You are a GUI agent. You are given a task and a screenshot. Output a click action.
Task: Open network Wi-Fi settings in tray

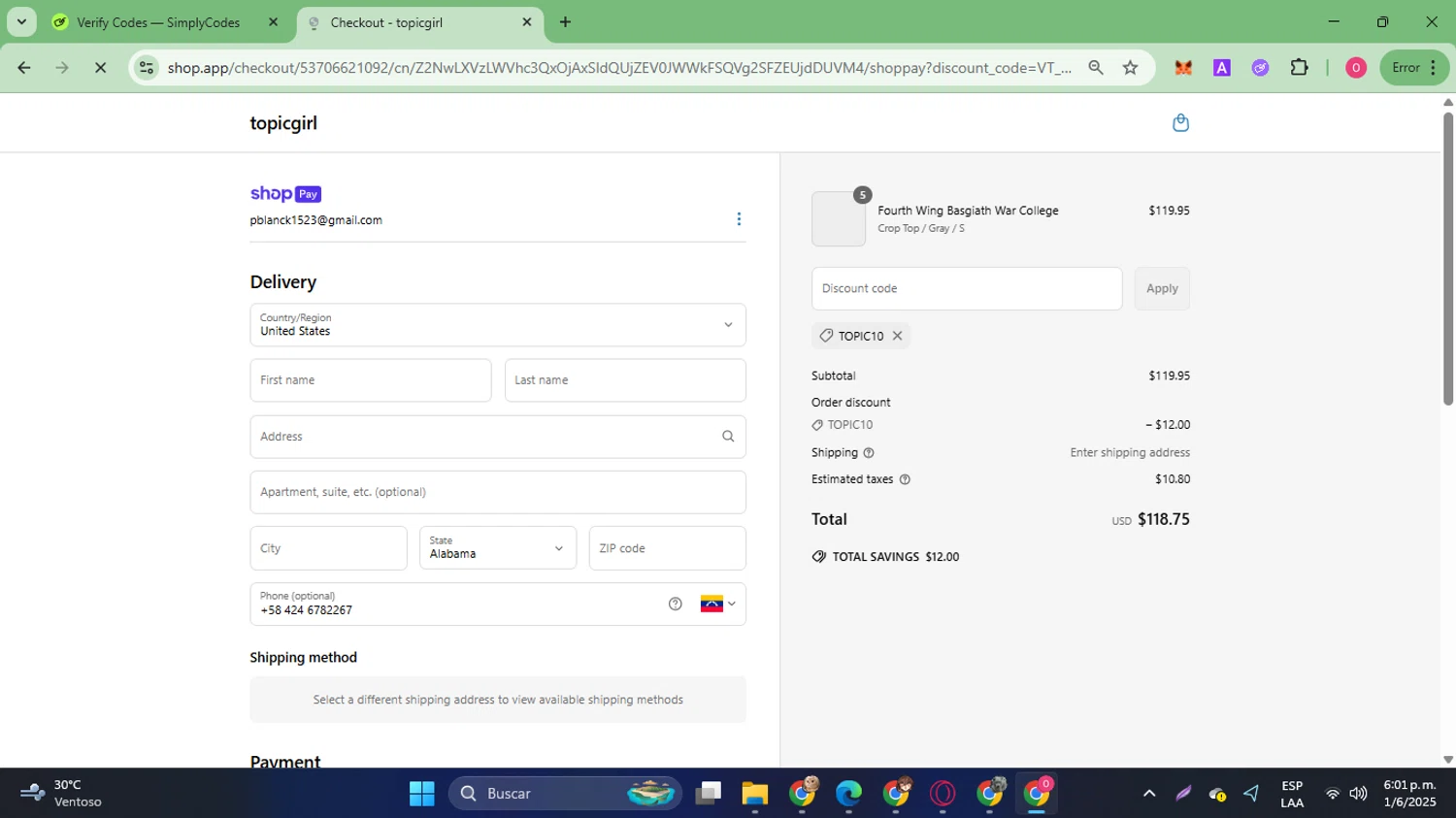1333,794
